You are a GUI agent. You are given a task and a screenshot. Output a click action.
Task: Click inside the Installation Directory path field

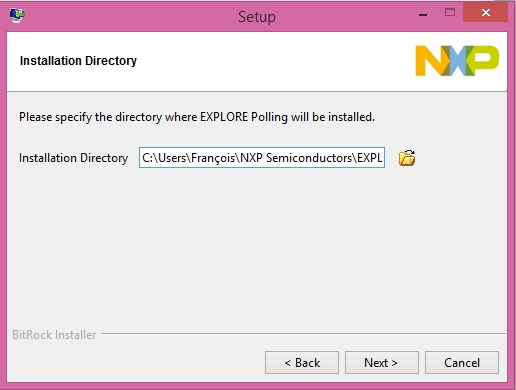(262, 158)
